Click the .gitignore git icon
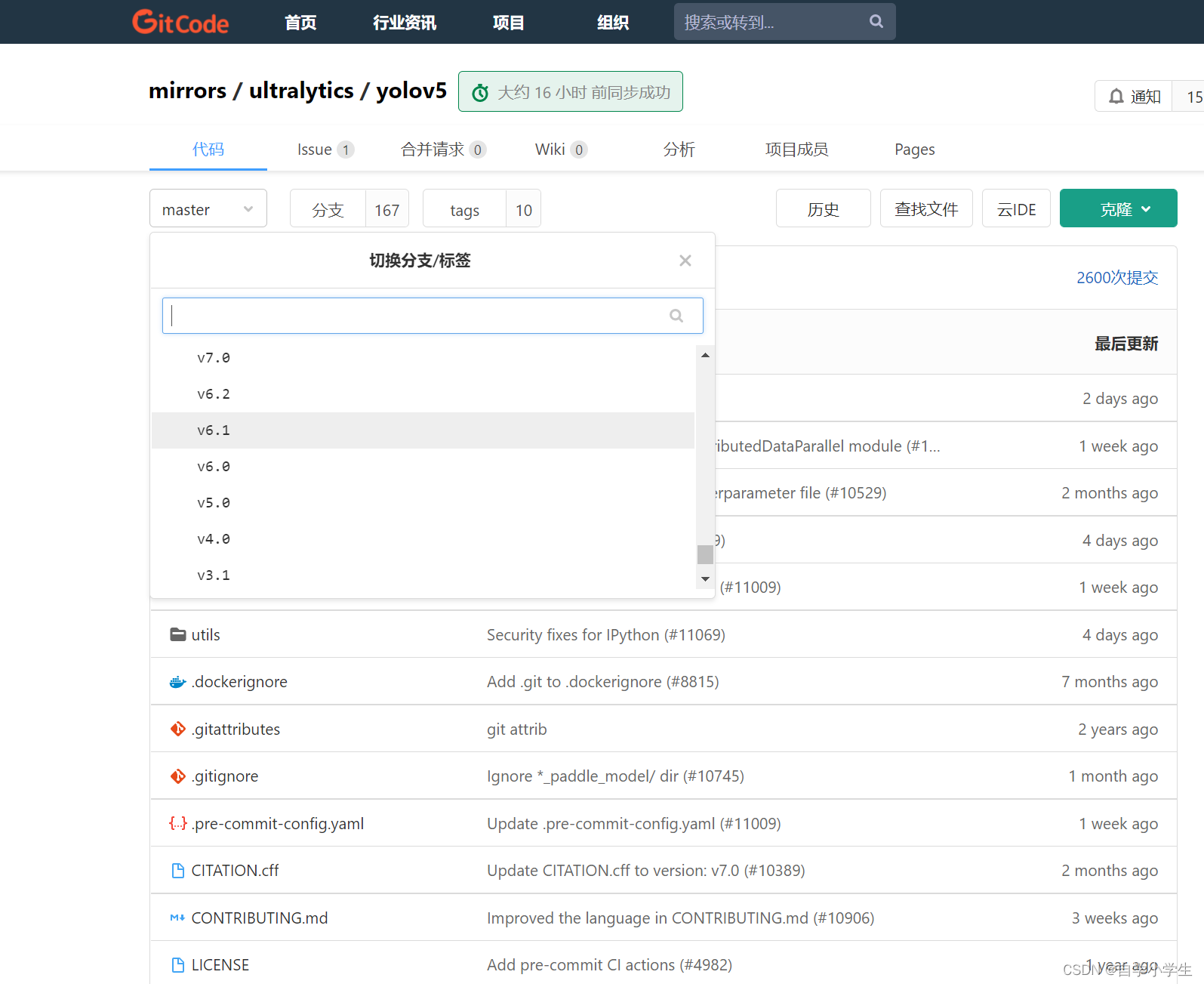The height and width of the screenshot is (984, 1204). pos(178,776)
